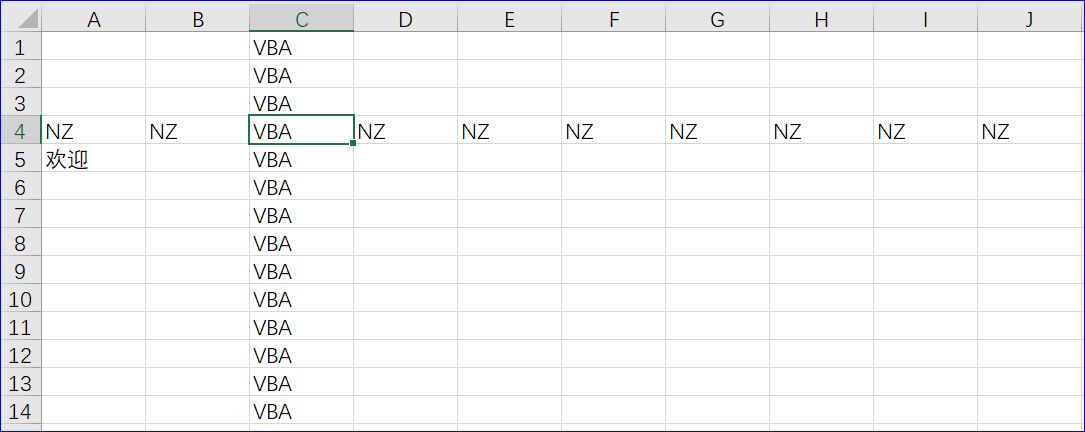Select row 2 header
This screenshot has width=1085, height=432.
click(x=21, y=74)
